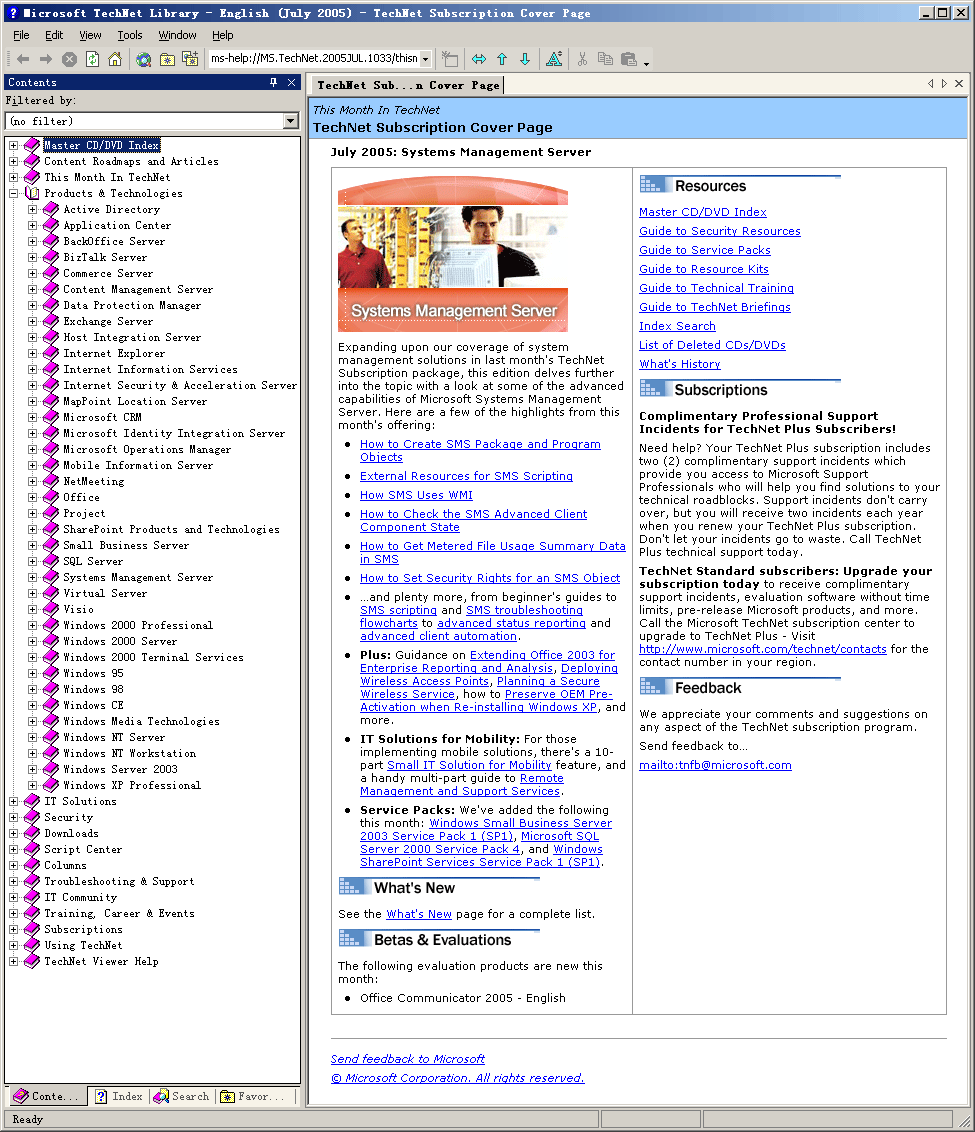Open the Master CD/DVD Index link
975x1132 pixels.
point(702,212)
